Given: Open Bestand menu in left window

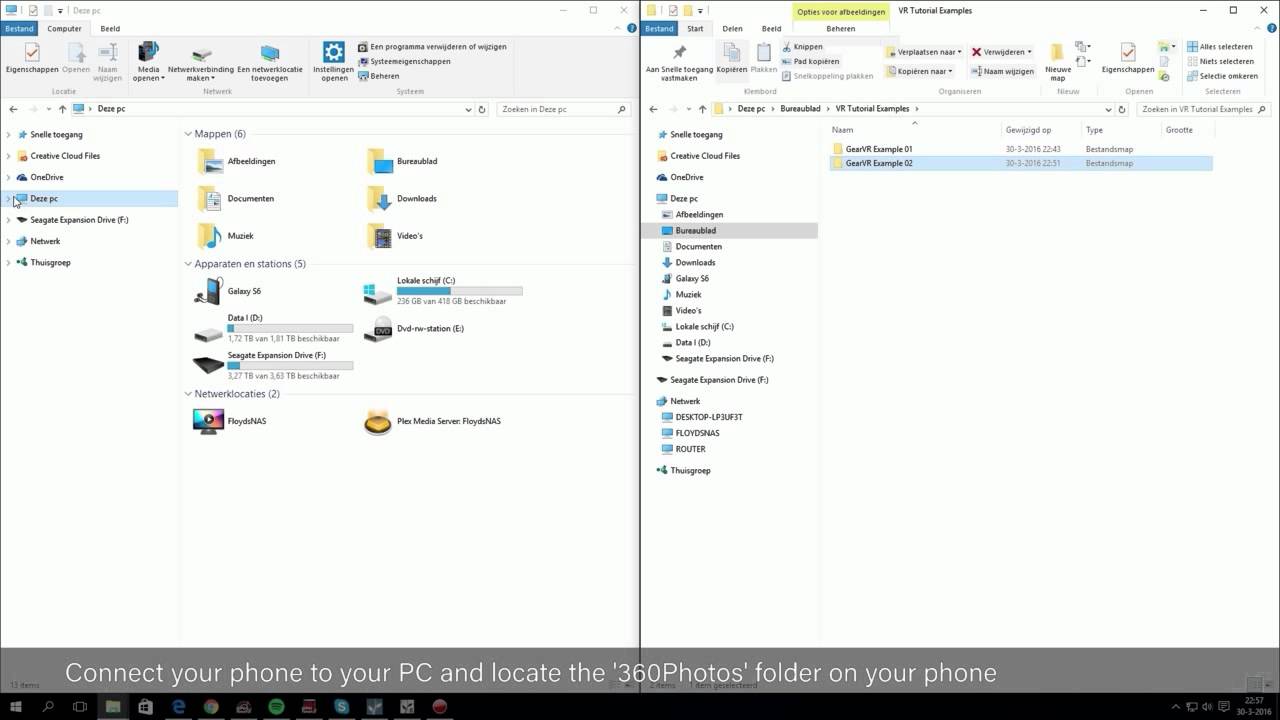Looking at the screenshot, I should [19, 29].
